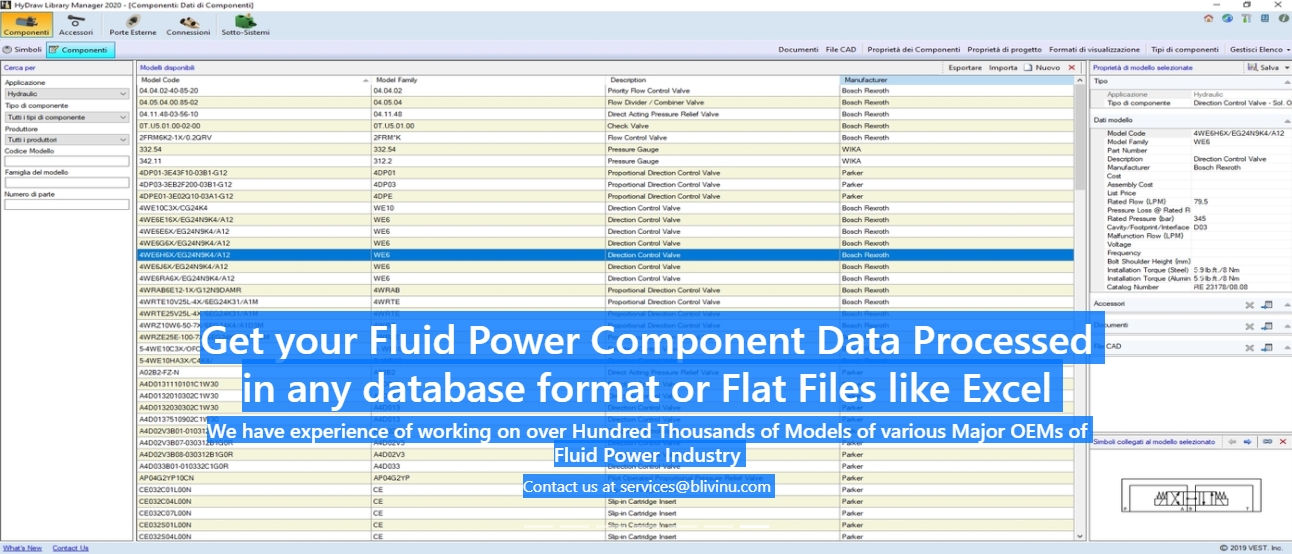Image resolution: width=1292 pixels, height=554 pixels.
Task: Click the link symbol chain icon
Action: (x=1267, y=441)
